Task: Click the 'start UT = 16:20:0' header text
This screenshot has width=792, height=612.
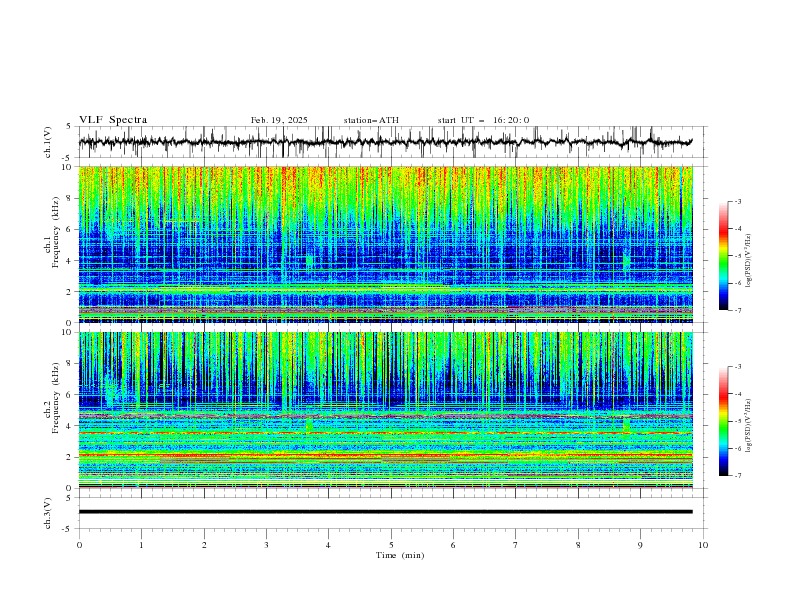Action: [x=483, y=120]
